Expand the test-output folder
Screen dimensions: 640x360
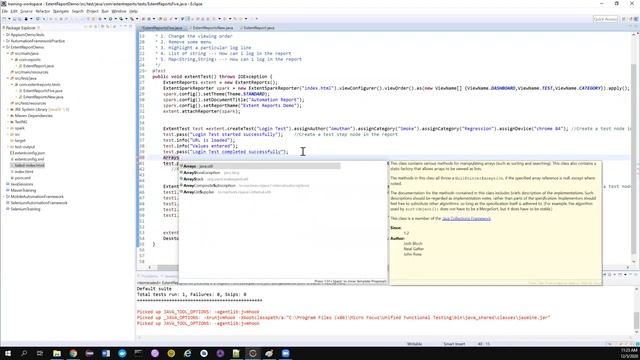click(8, 147)
